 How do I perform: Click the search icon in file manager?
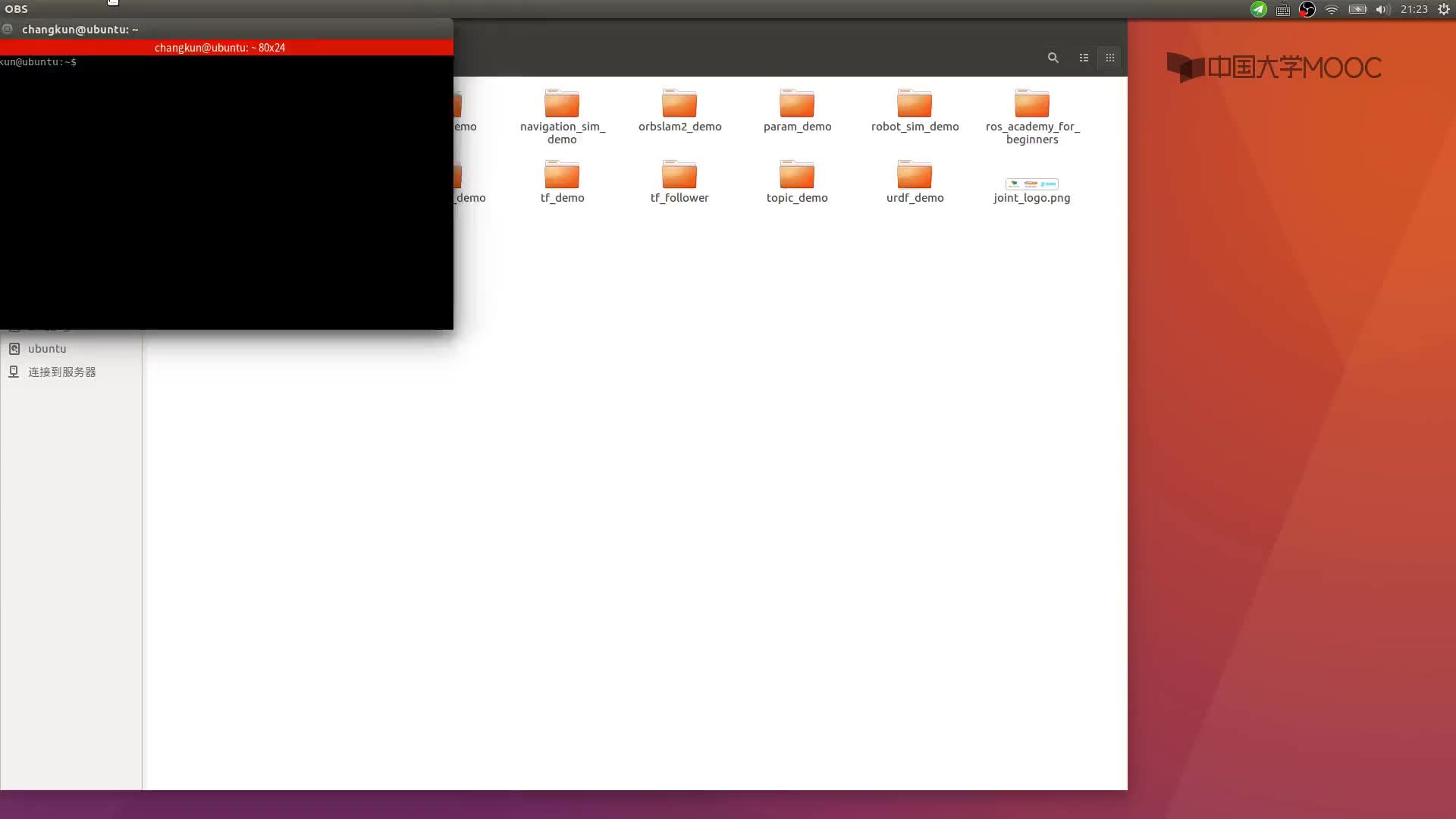click(x=1053, y=57)
